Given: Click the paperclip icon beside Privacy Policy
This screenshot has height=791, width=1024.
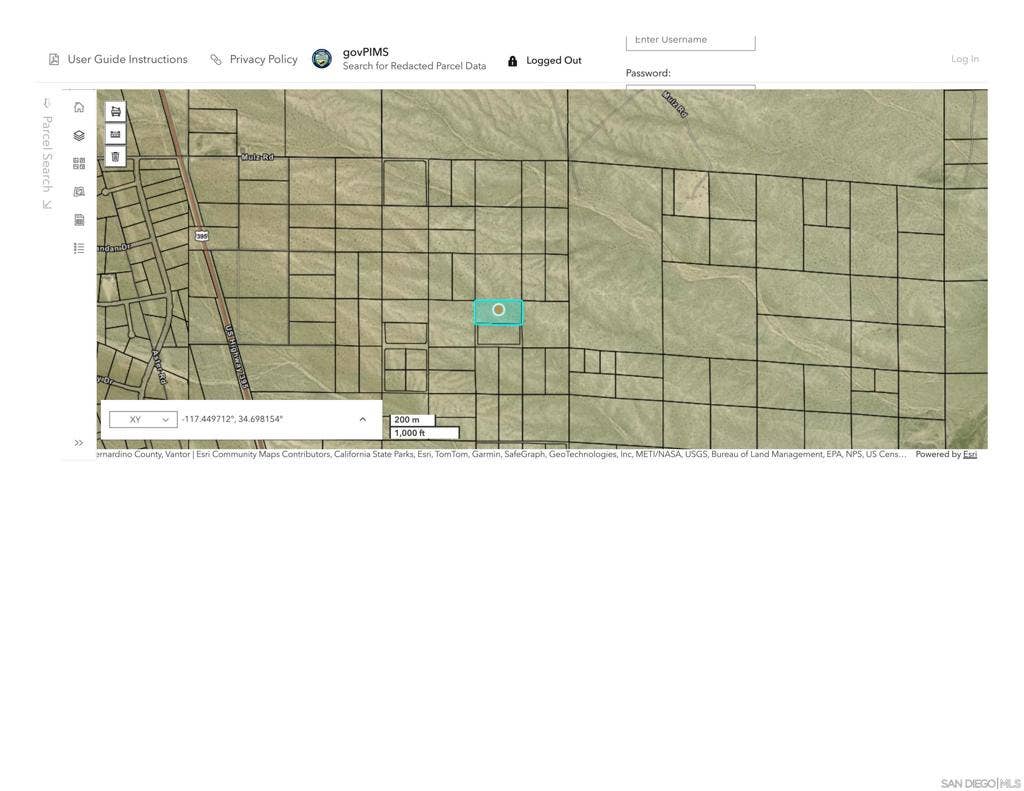Looking at the screenshot, I should click(x=216, y=59).
